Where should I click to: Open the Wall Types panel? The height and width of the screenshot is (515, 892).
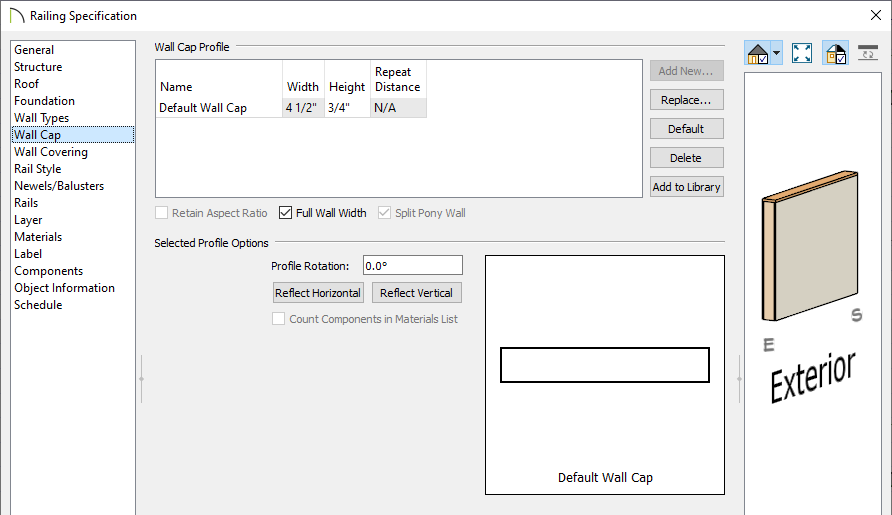pos(42,118)
